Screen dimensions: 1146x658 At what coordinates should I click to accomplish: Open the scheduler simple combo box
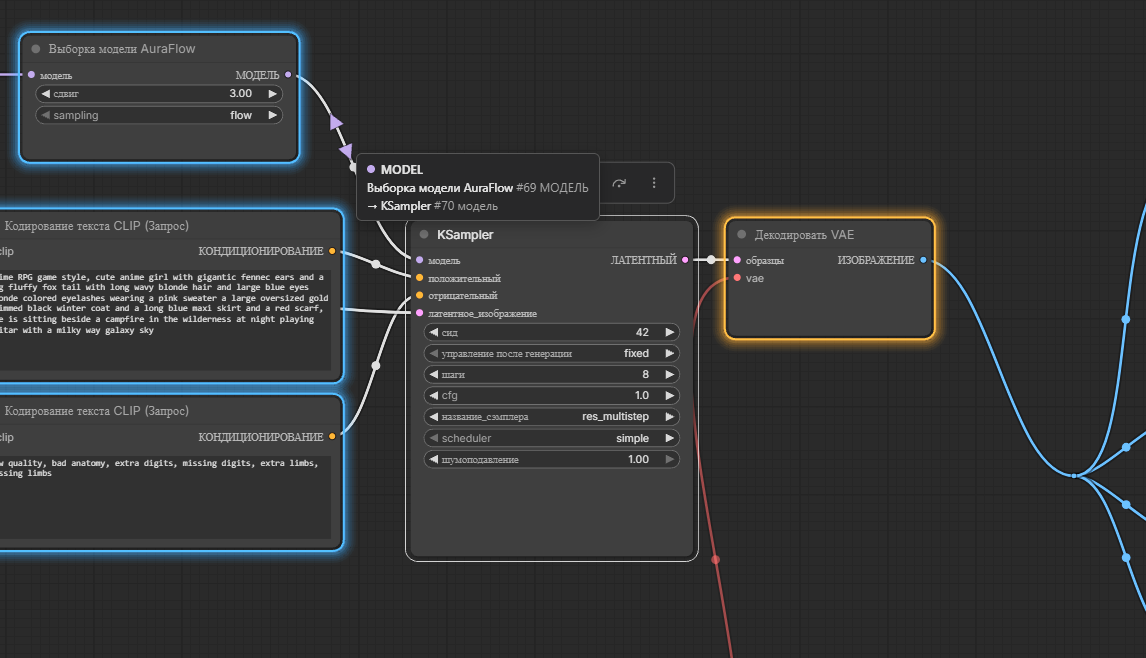coord(552,438)
